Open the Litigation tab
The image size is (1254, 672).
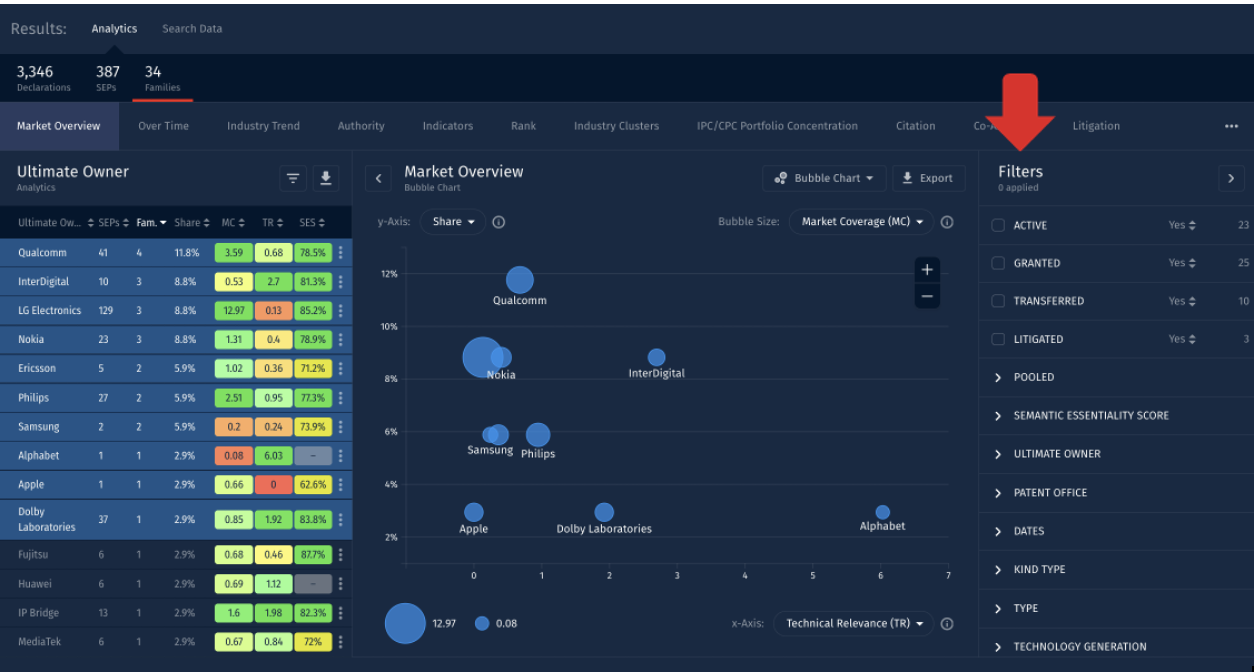[x=1096, y=126]
